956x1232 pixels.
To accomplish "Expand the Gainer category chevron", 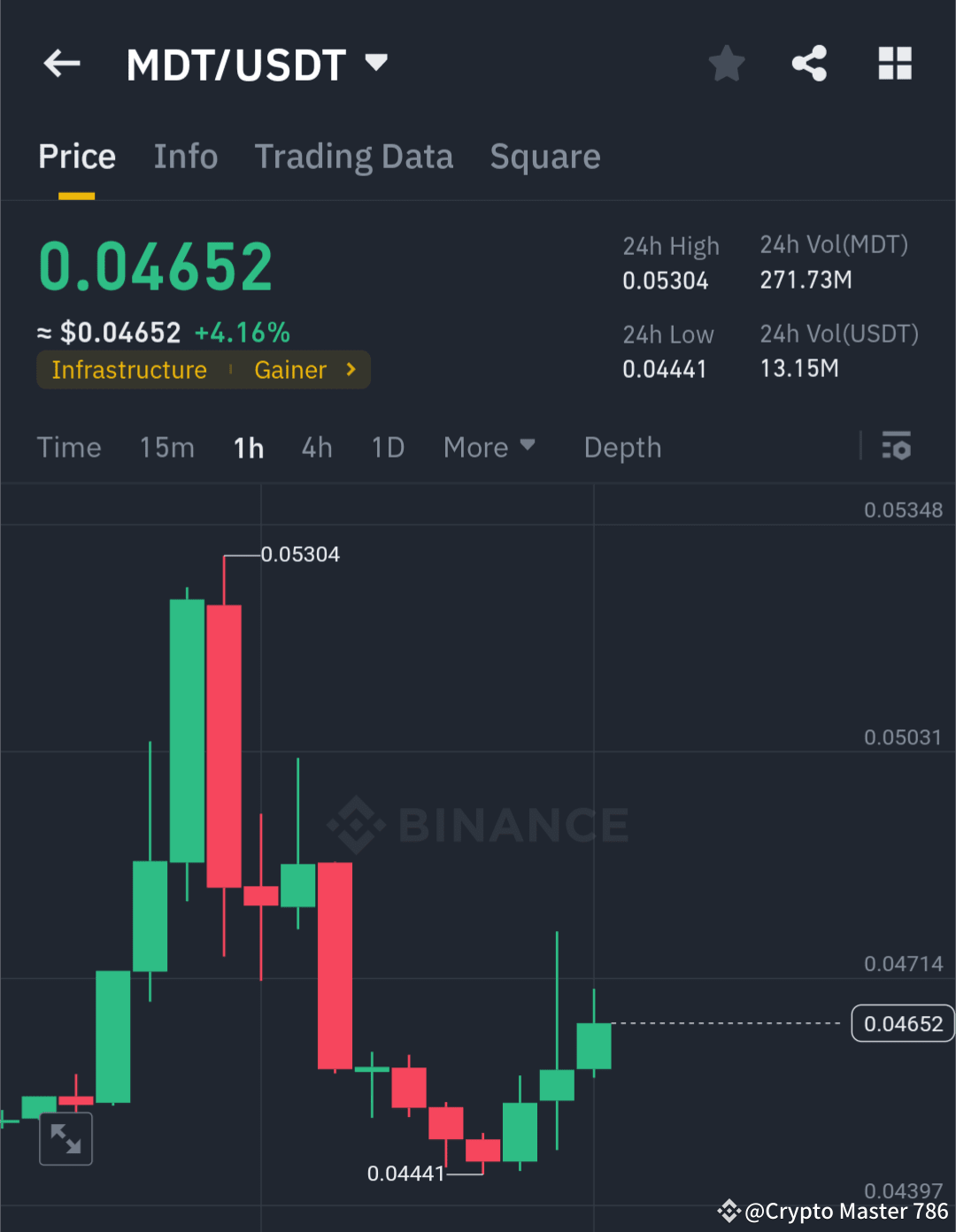I will pyautogui.click(x=350, y=370).
